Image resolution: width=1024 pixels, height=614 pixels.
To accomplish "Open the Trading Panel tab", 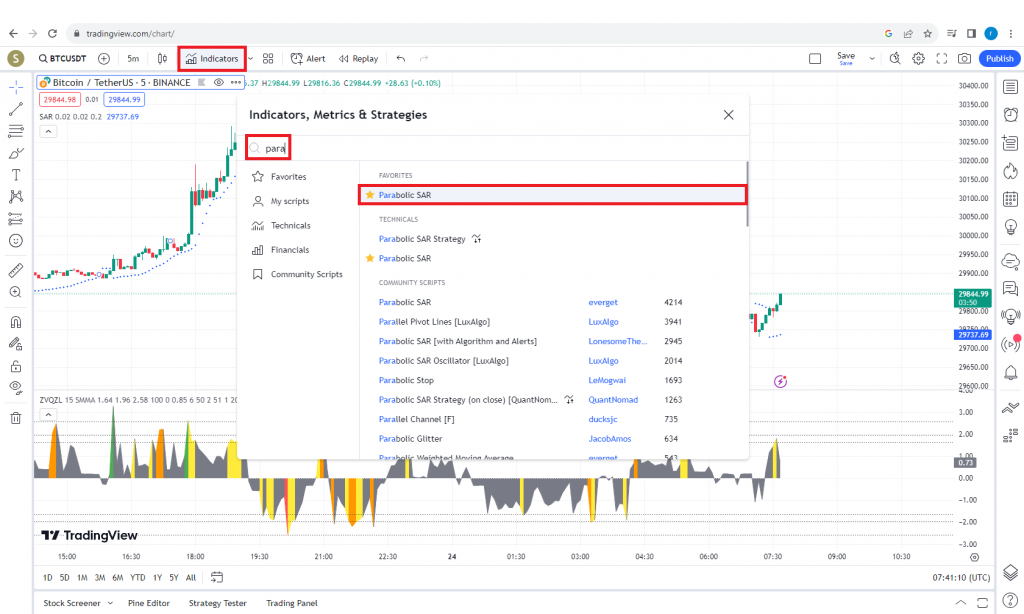I will pyautogui.click(x=292, y=603).
